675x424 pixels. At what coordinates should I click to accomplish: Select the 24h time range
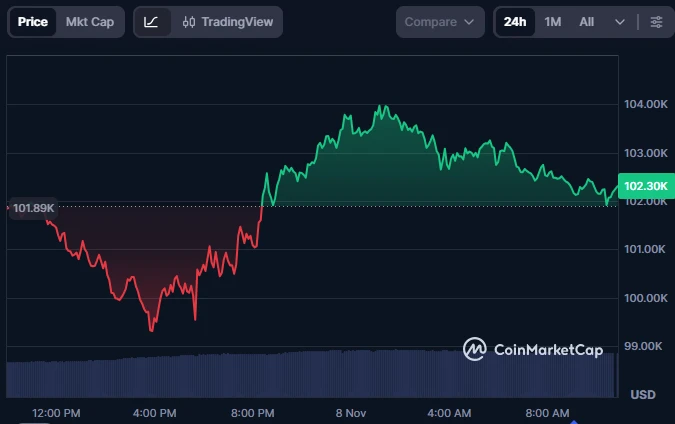[x=515, y=22]
